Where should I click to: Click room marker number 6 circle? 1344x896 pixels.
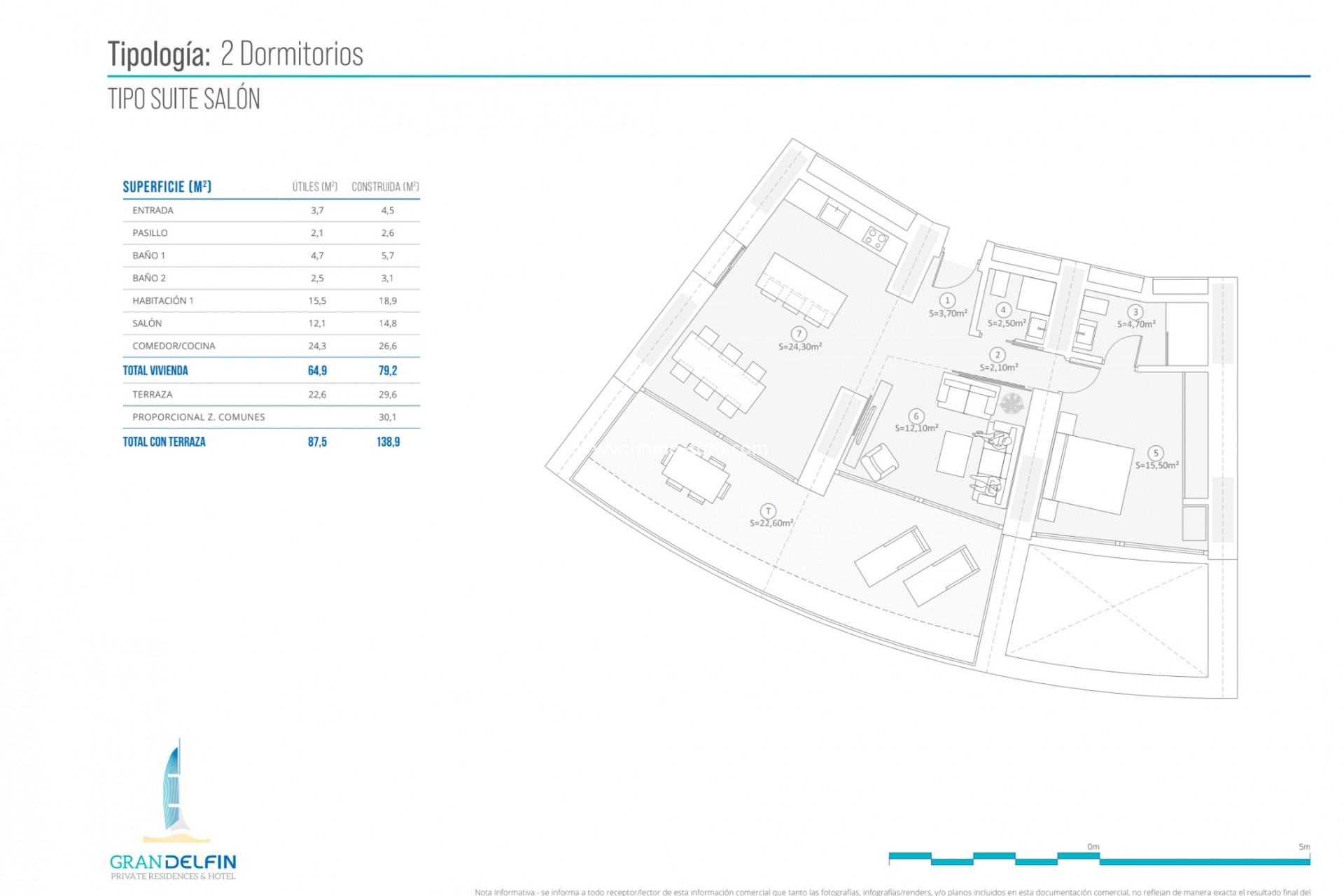916,416
